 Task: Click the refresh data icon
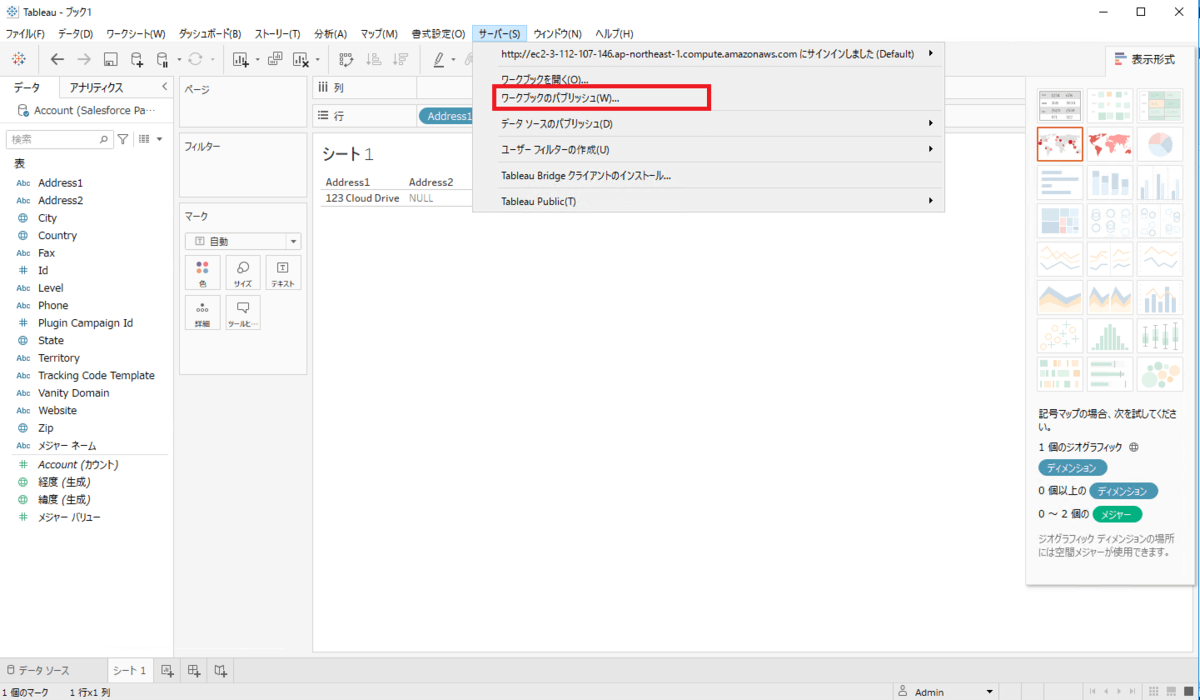195,60
